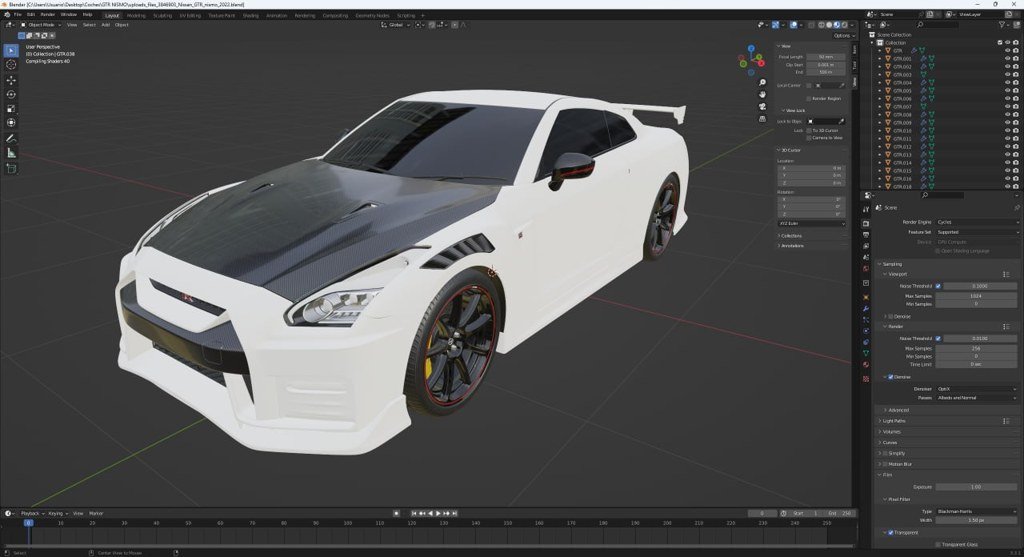Open the Render menu
1024x557 pixels.
(48, 14)
